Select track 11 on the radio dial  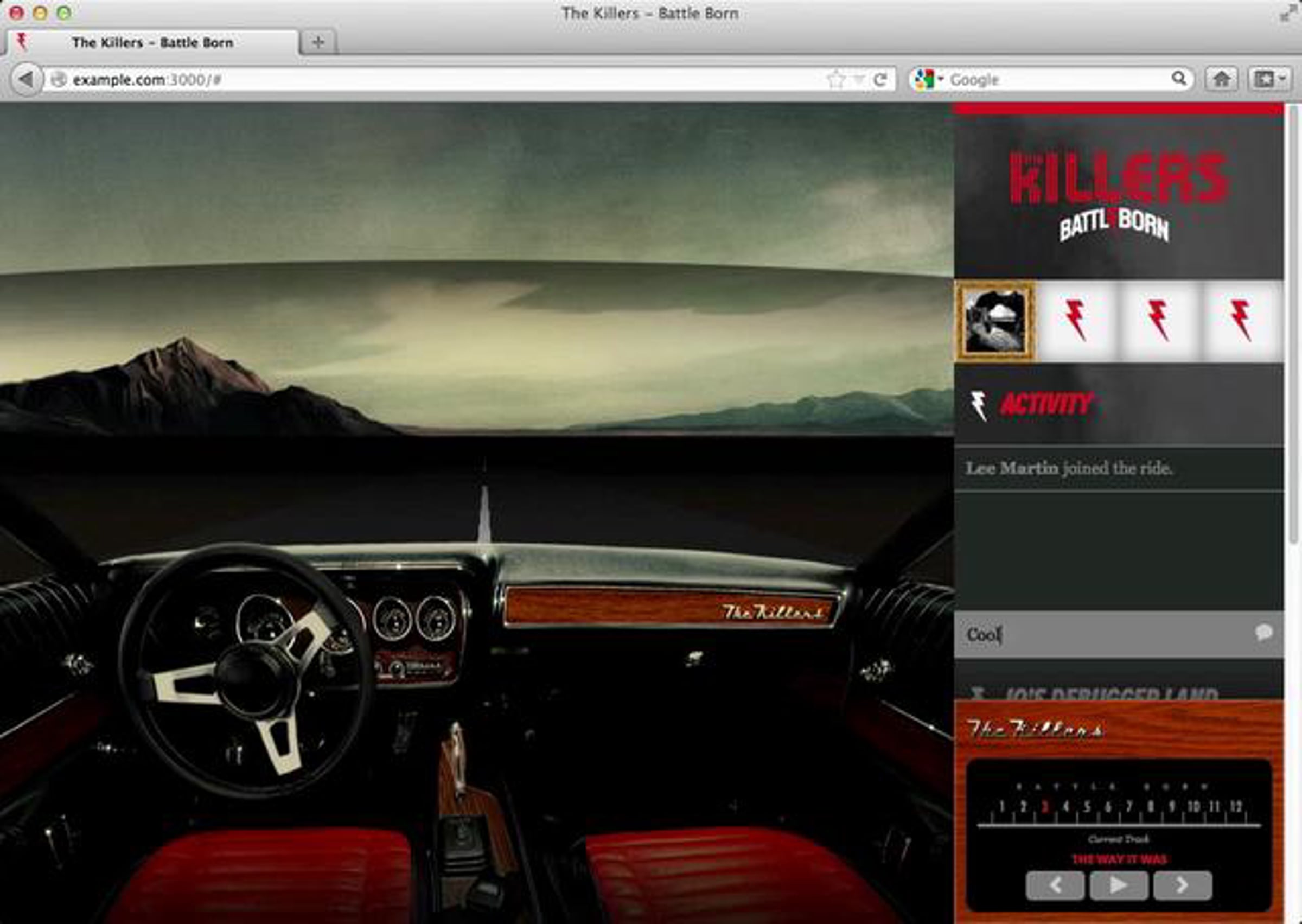(1215, 807)
